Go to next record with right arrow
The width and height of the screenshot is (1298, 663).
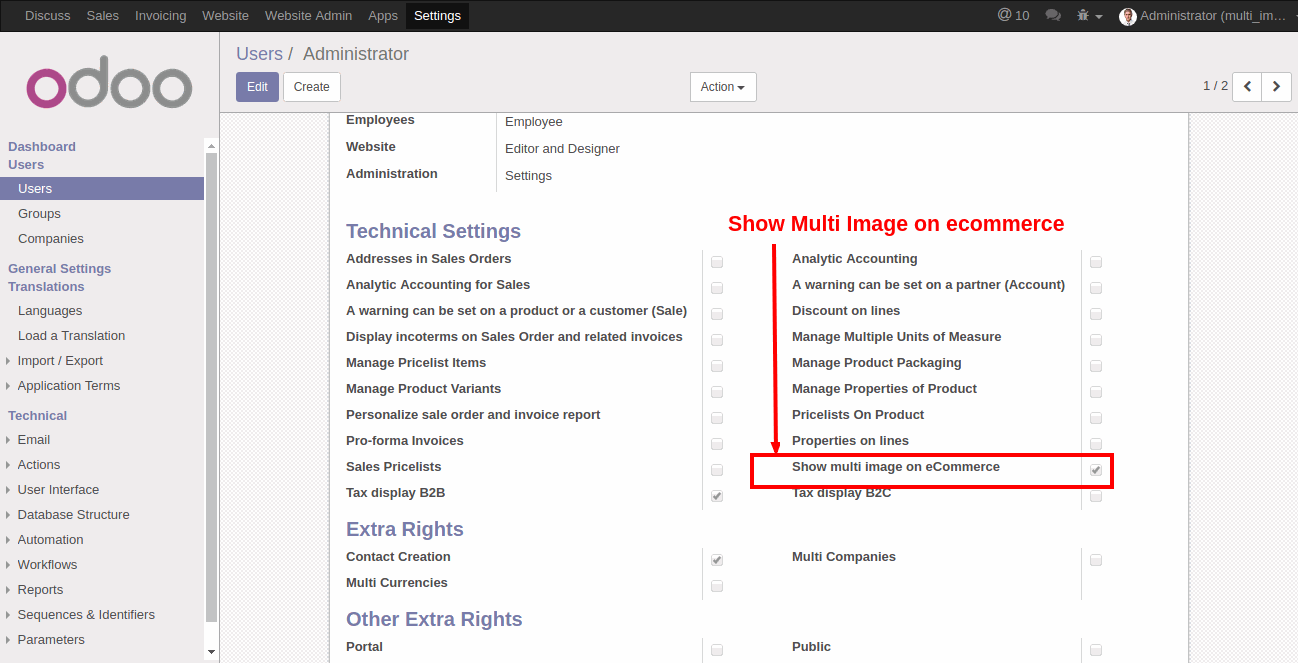click(x=1276, y=87)
